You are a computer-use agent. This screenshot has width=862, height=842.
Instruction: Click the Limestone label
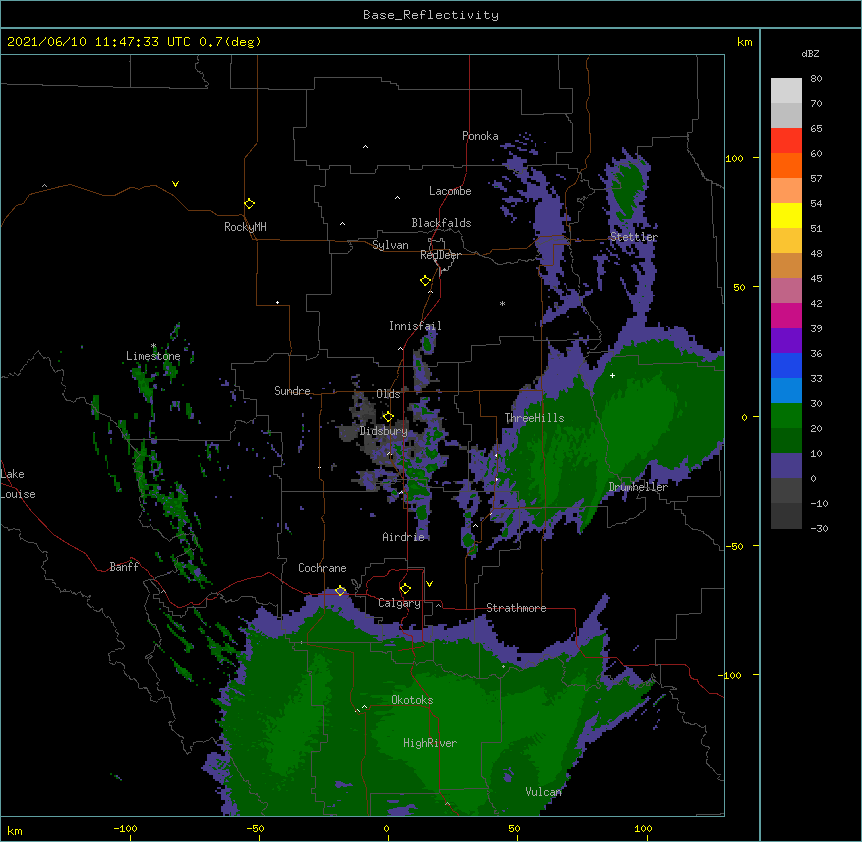point(153,356)
